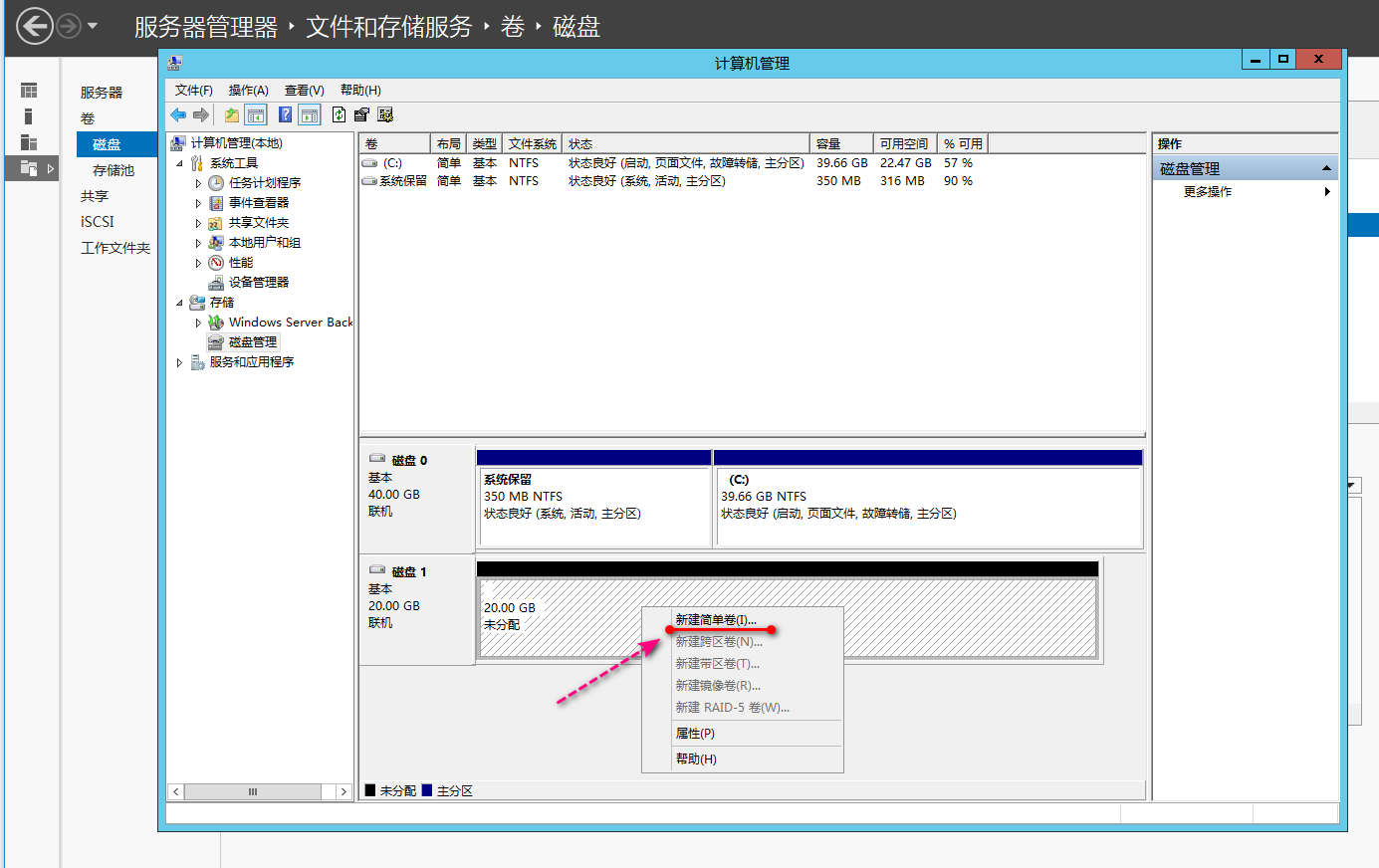Open the 帮助(H) menu in the menu bar
Image resolution: width=1379 pixels, height=868 pixels.
pyautogui.click(x=360, y=90)
